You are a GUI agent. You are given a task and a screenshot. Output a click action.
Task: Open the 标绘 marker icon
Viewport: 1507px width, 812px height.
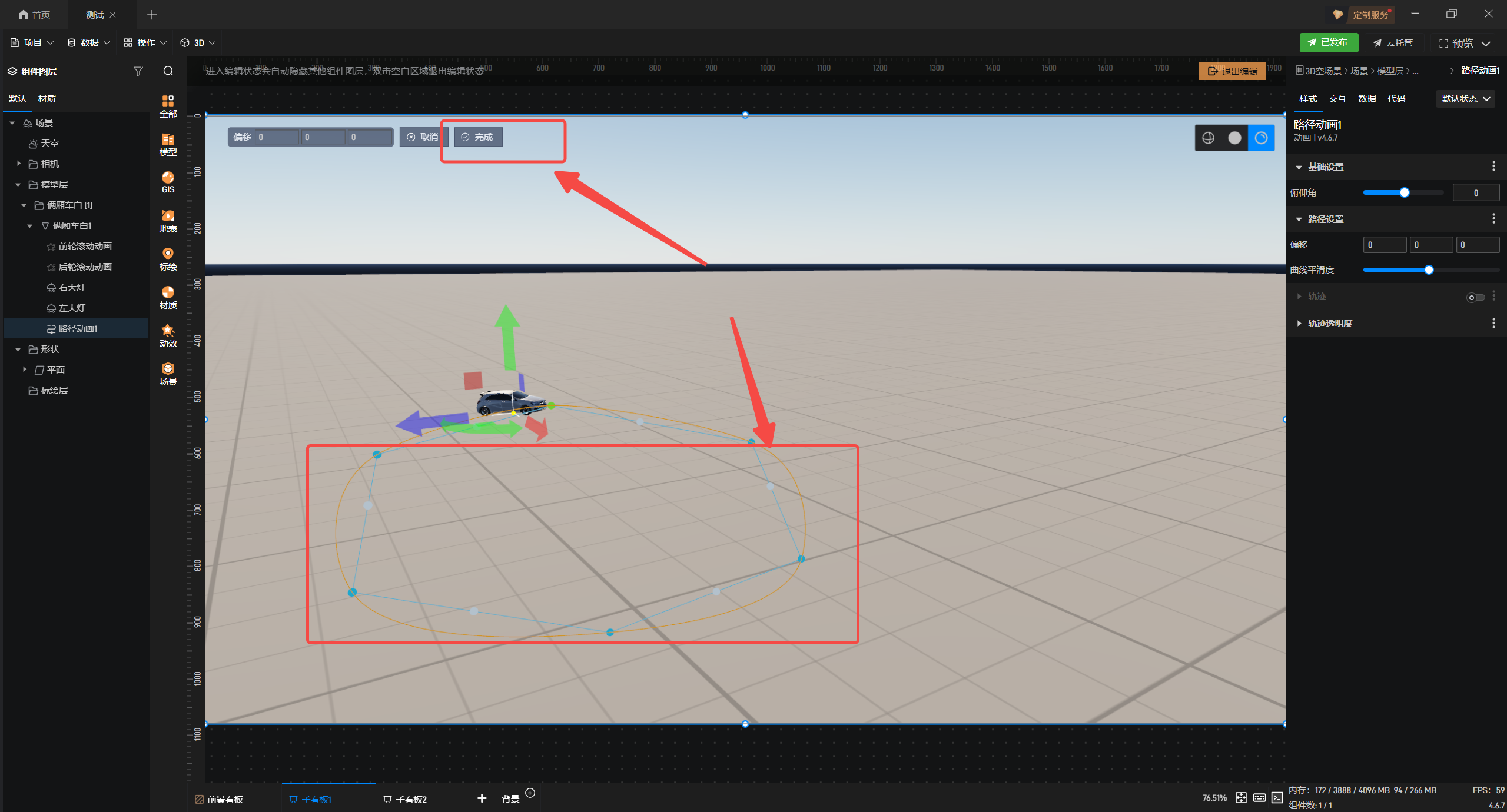(x=168, y=259)
